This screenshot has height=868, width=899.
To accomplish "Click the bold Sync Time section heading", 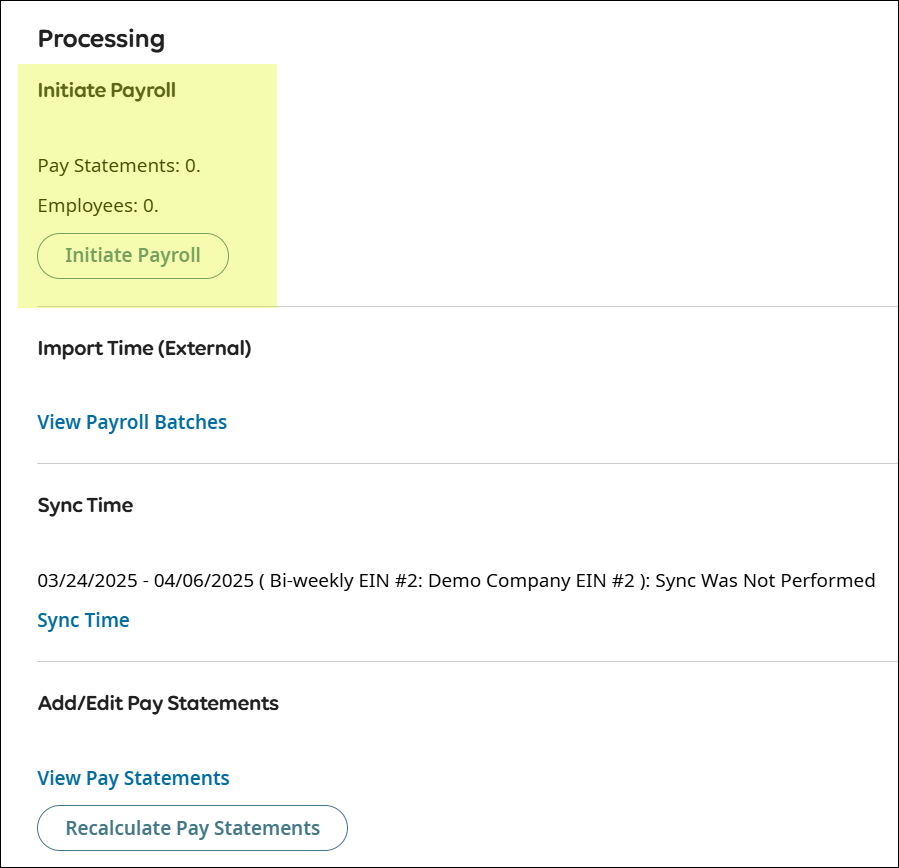I will (x=85, y=505).
